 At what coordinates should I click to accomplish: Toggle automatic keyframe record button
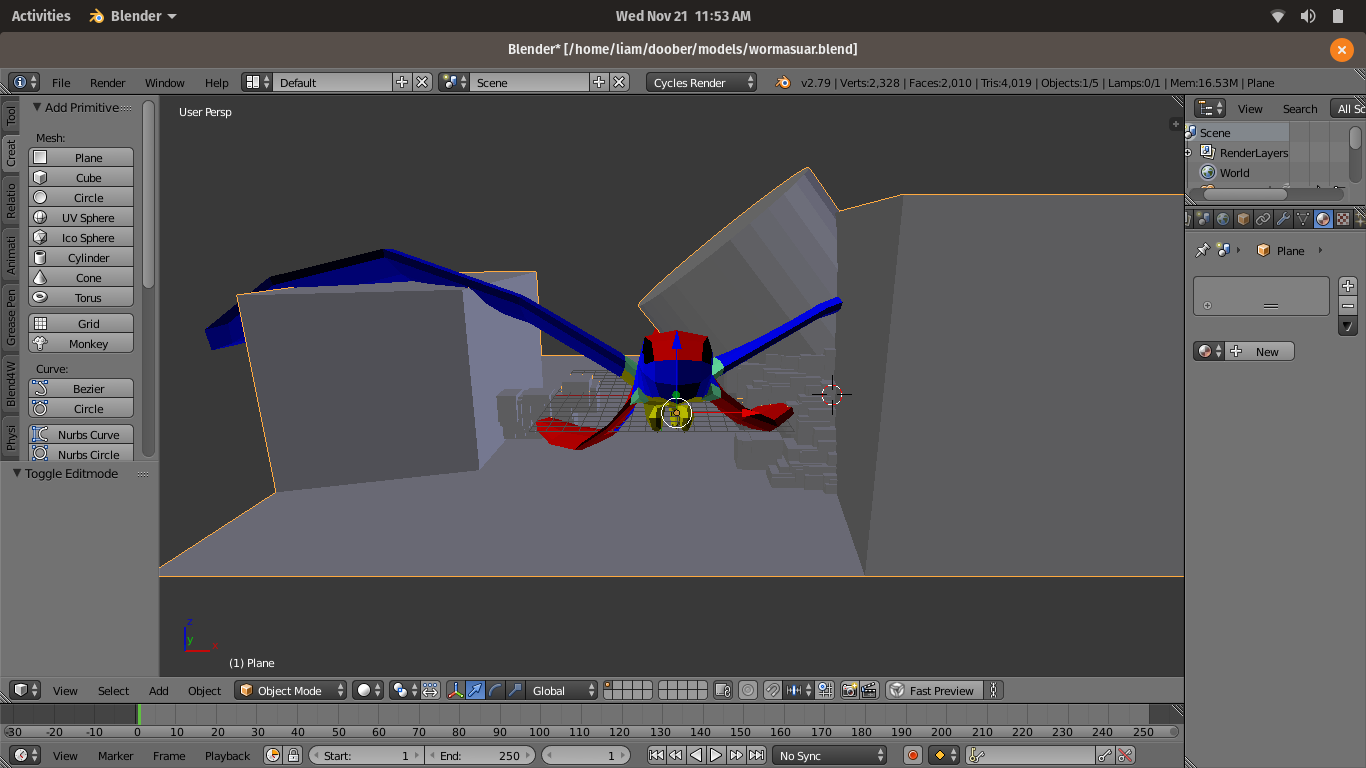pyautogui.click(x=912, y=756)
